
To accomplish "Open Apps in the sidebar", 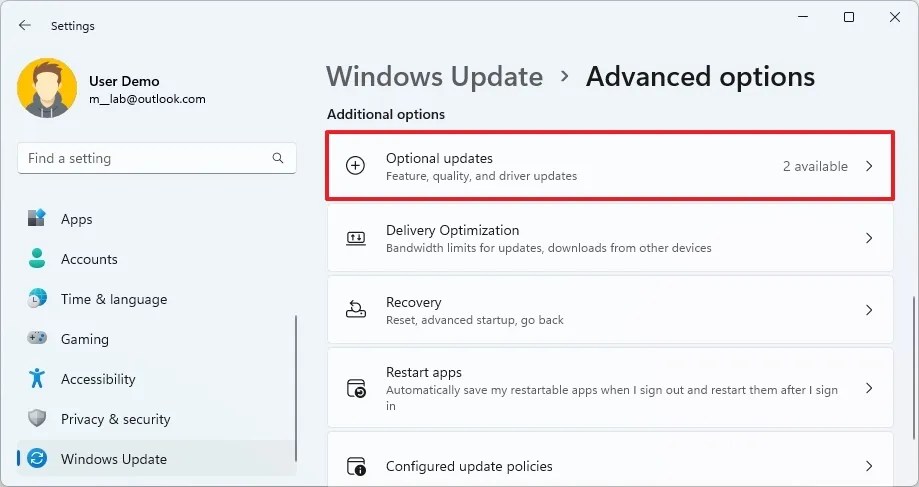I will (x=156, y=219).
